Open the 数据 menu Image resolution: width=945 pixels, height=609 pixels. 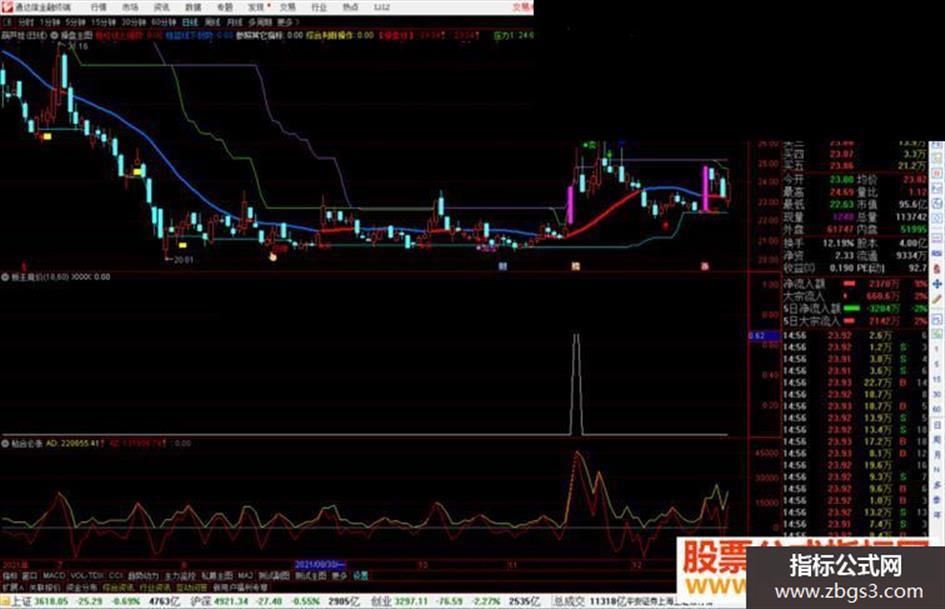pos(193,7)
